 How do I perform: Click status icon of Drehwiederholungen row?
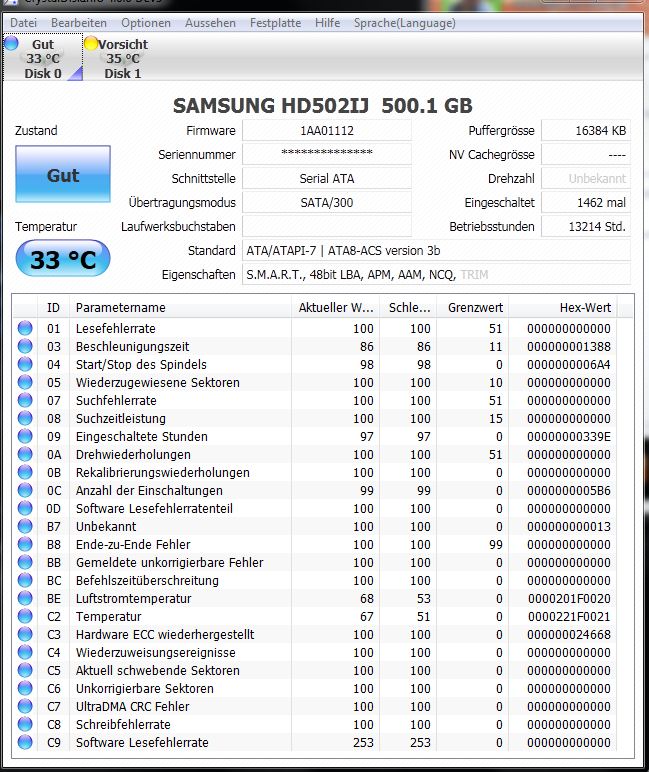[25, 454]
